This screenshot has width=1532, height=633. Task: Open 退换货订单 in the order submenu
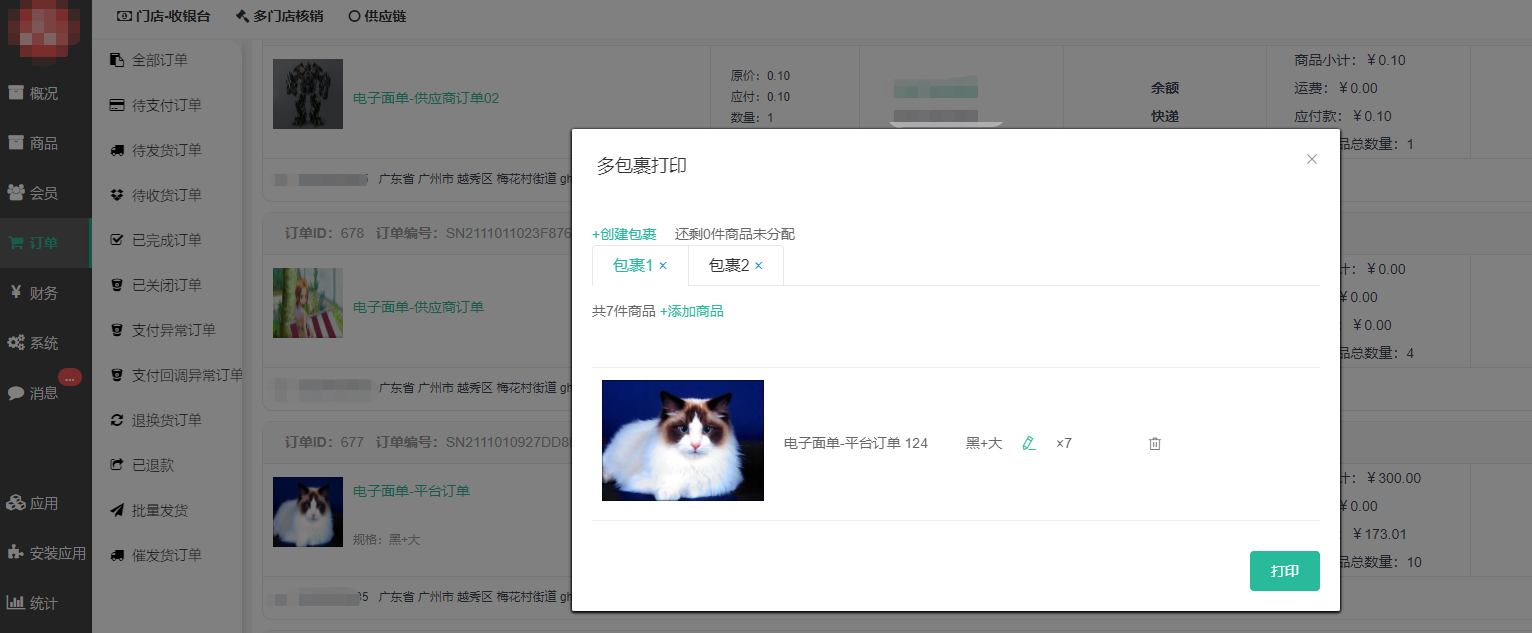pyautogui.click(x=167, y=420)
